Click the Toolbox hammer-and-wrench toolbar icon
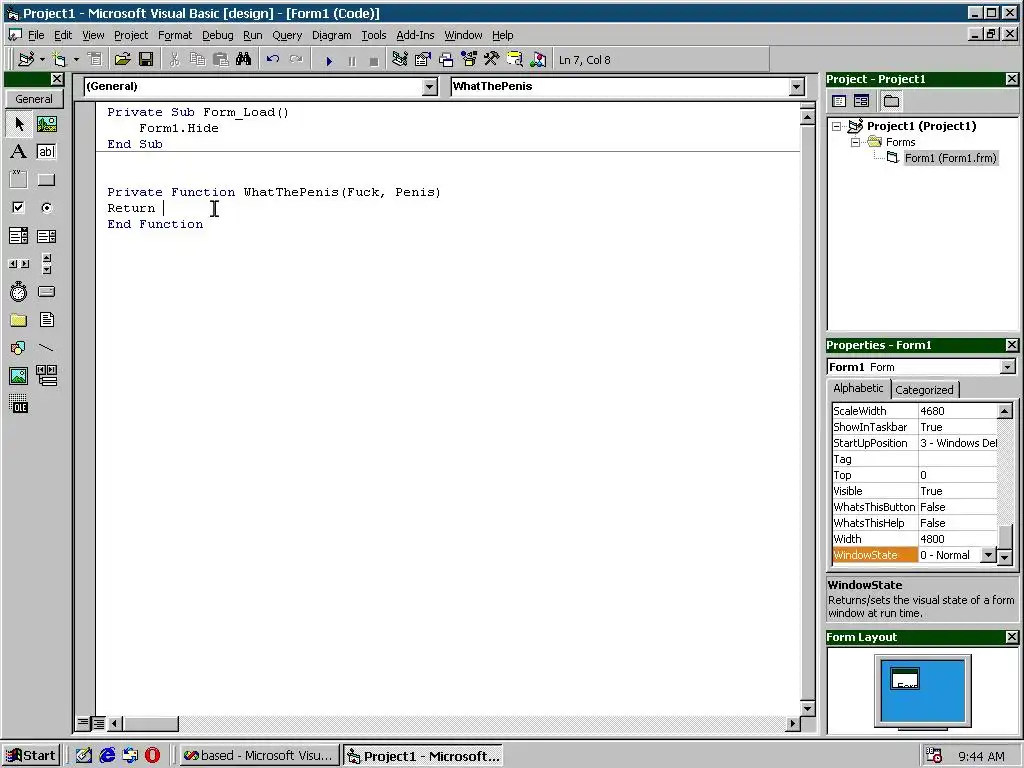1024x768 pixels. 492,60
